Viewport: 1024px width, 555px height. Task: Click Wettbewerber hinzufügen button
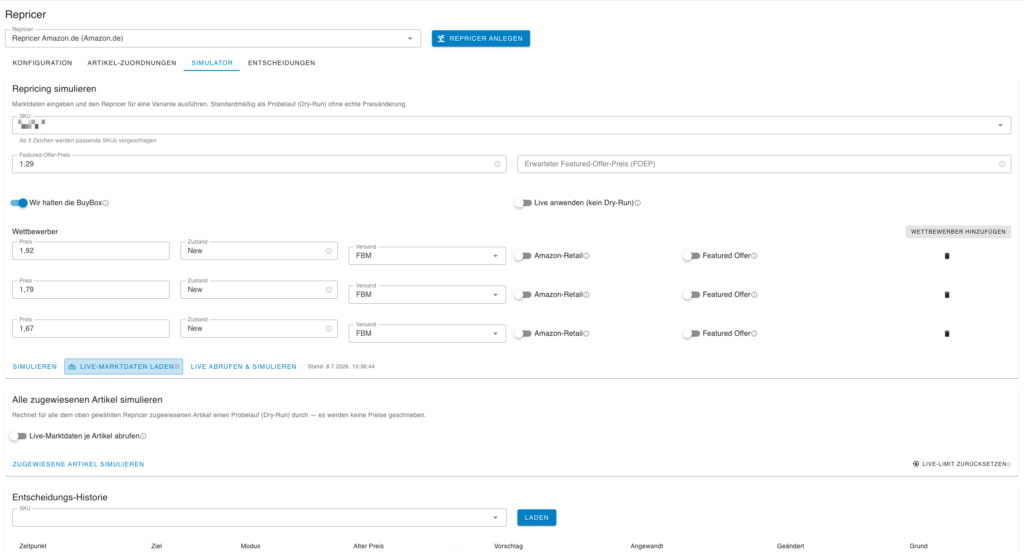[958, 232]
